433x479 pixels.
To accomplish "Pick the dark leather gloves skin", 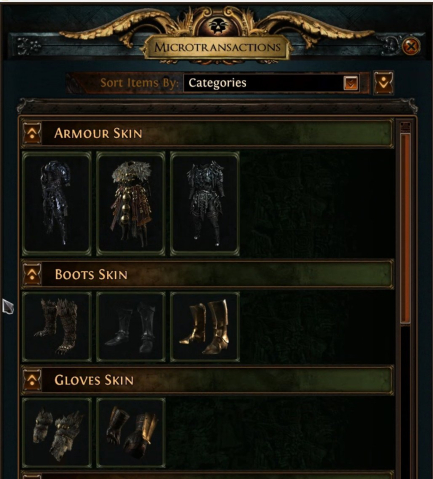I will click(131, 433).
